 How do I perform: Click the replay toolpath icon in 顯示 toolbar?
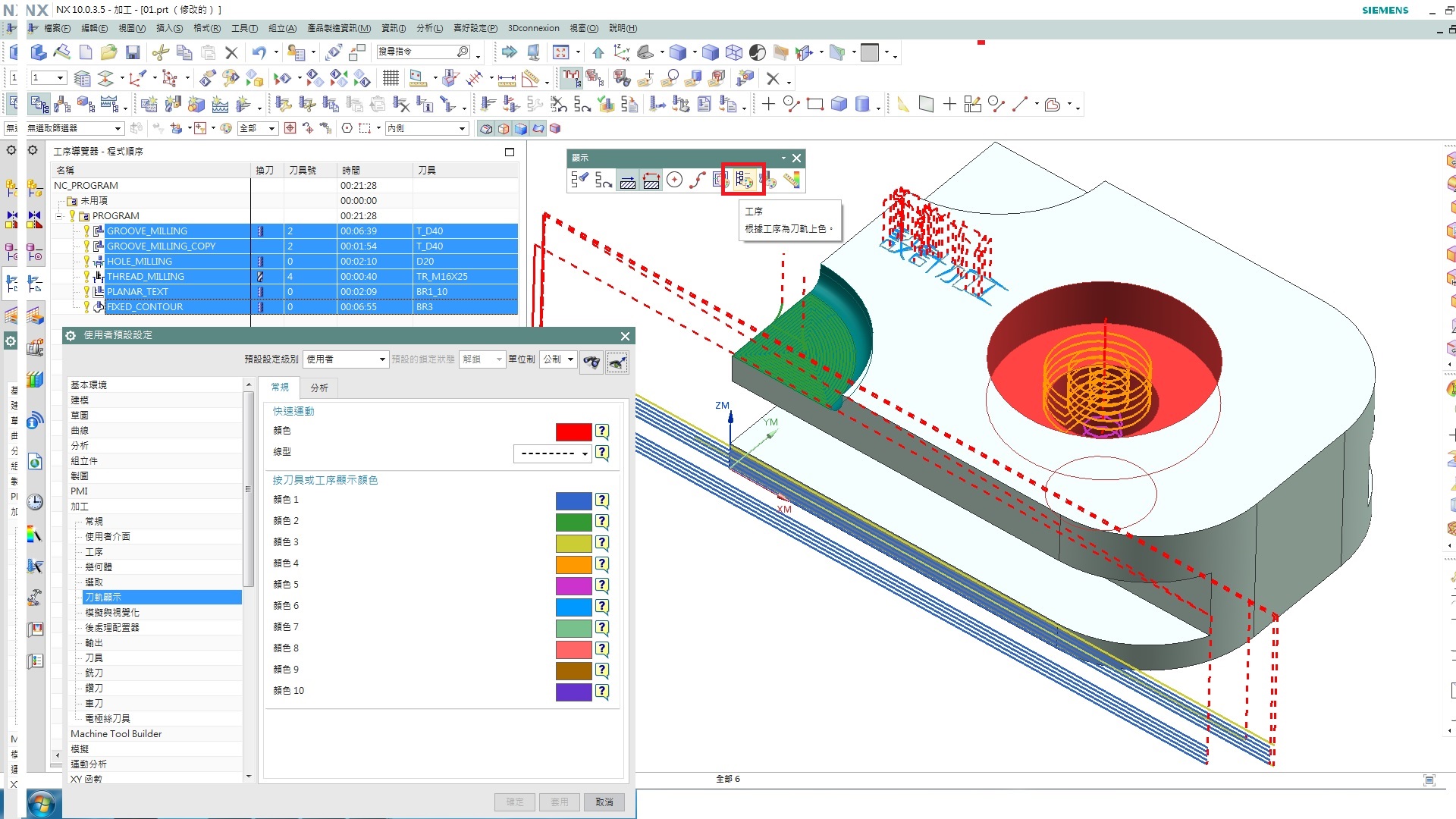pyautogui.click(x=604, y=180)
